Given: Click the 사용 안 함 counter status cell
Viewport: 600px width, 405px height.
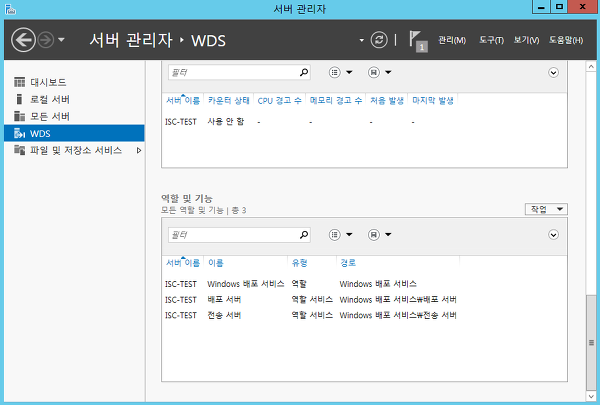Looking at the screenshot, I should pos(225,122).
